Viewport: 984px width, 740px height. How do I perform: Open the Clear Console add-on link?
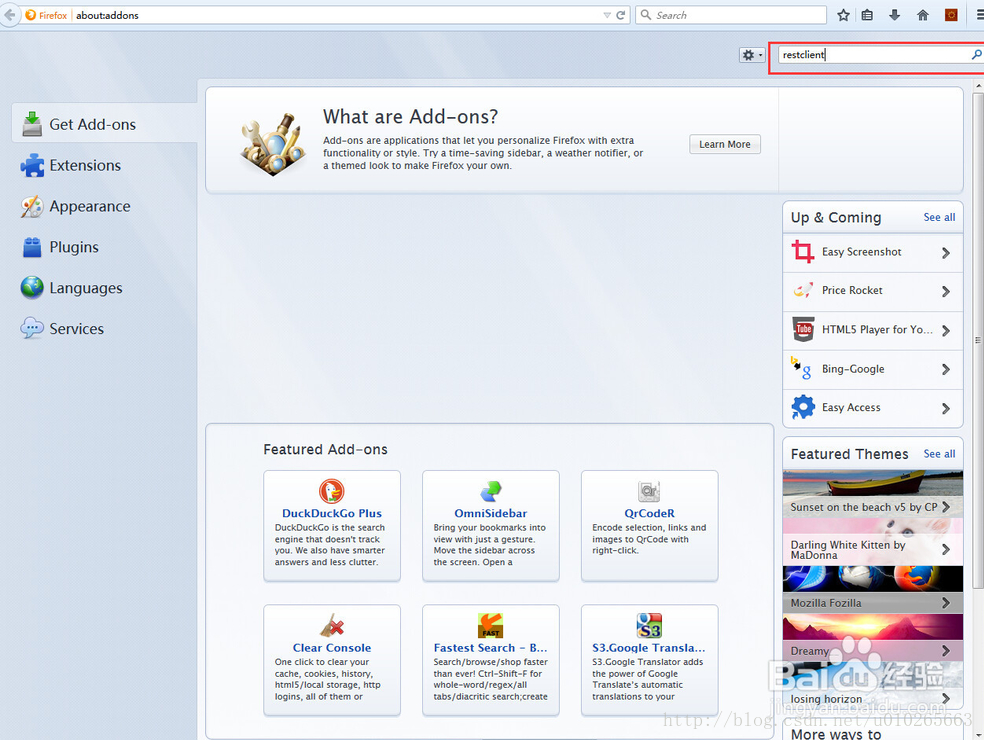pyautogui.click(x=331, y=648)
